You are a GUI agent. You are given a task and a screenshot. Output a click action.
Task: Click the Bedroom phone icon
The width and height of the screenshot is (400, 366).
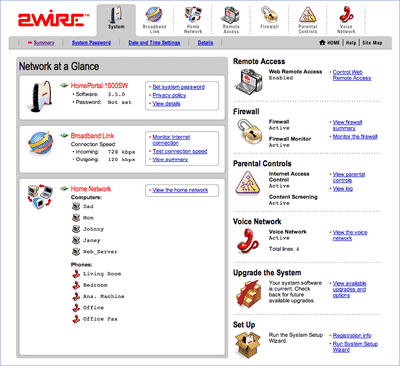pos(76,285)
